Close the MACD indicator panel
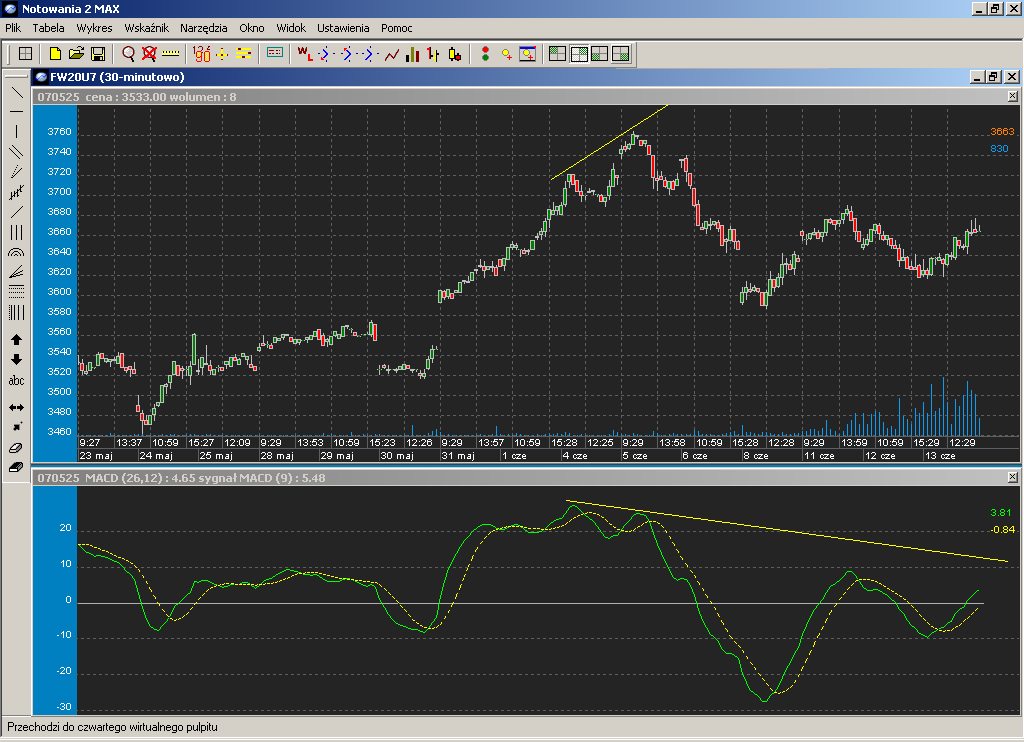 pyautogui.click(x=1012, y=478)
